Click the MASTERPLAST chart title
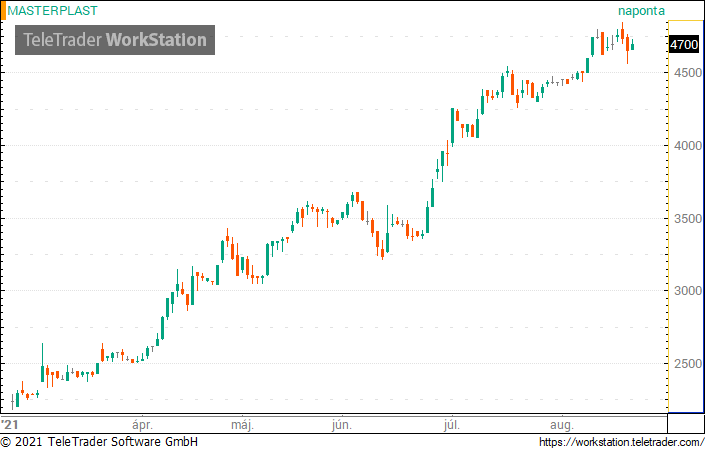Viewport: 705px width, 451px height. (x=52, y=10)
